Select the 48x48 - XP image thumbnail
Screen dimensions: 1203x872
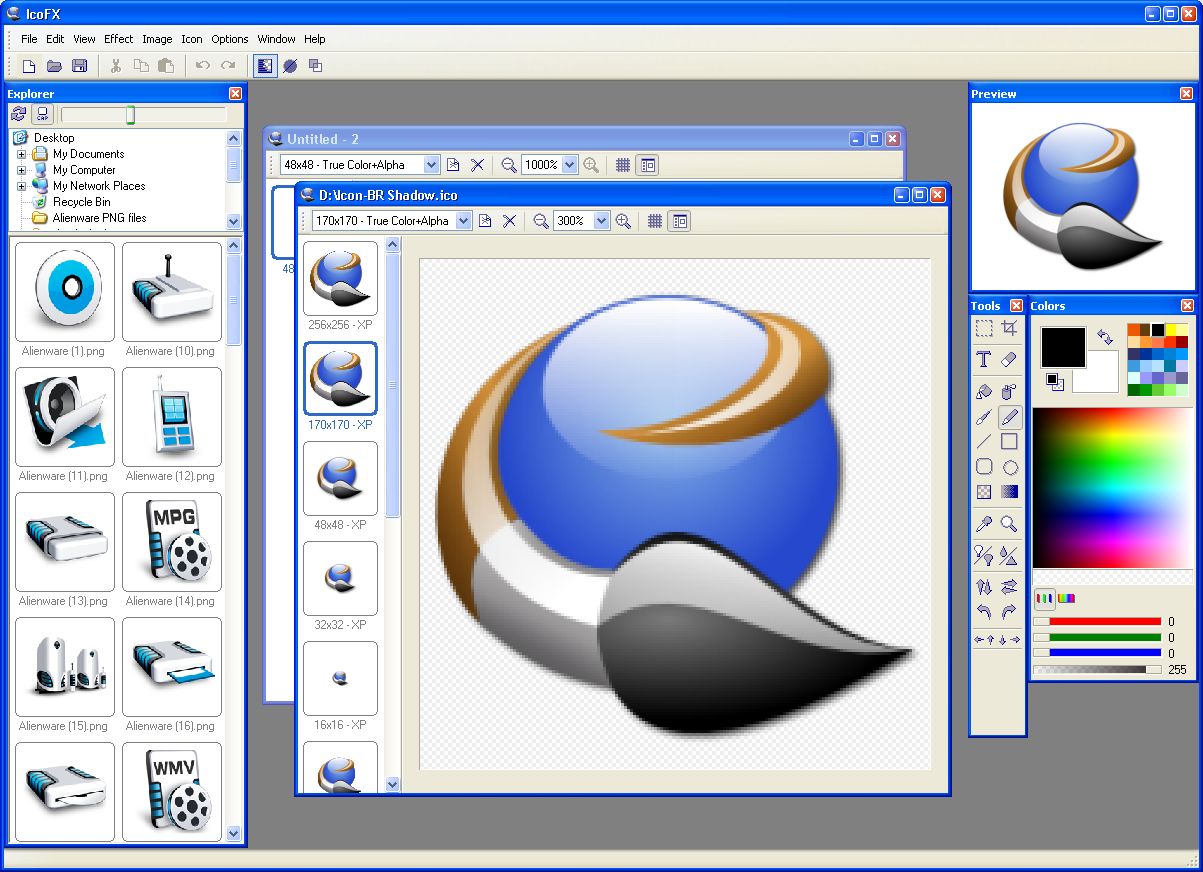[x=340, y=478]
